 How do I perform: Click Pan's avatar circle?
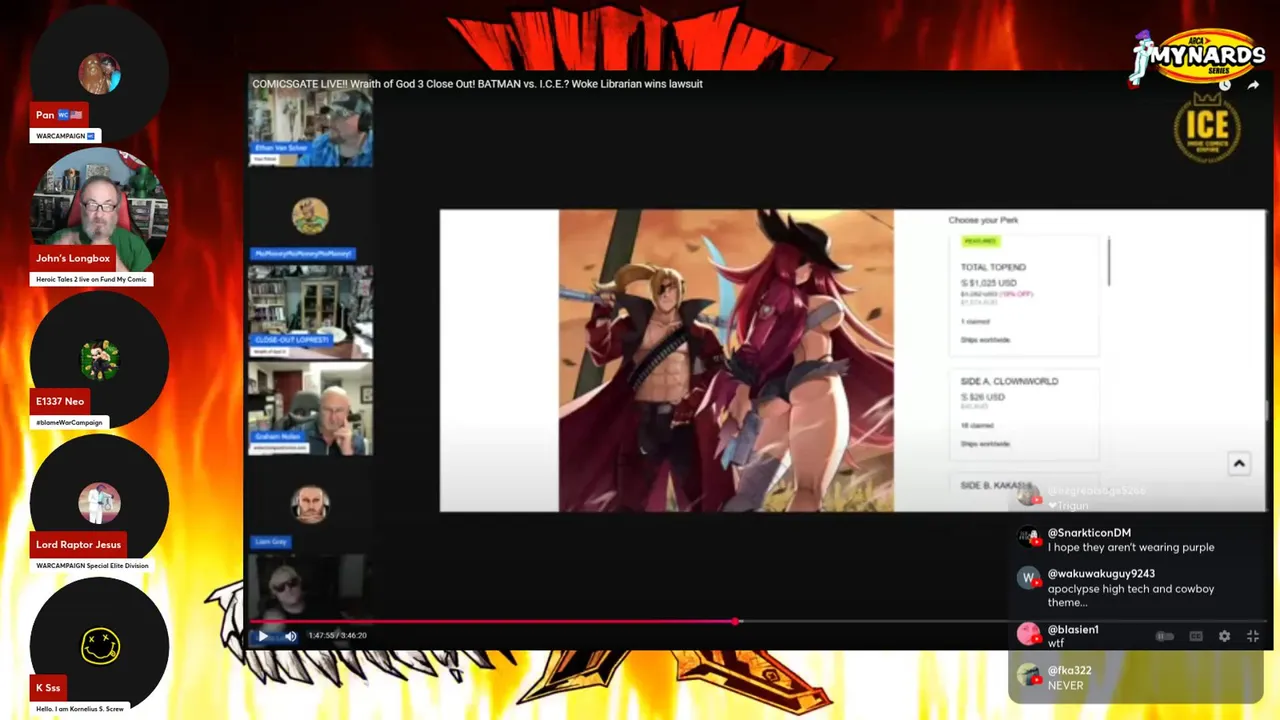tap(99, 75)
